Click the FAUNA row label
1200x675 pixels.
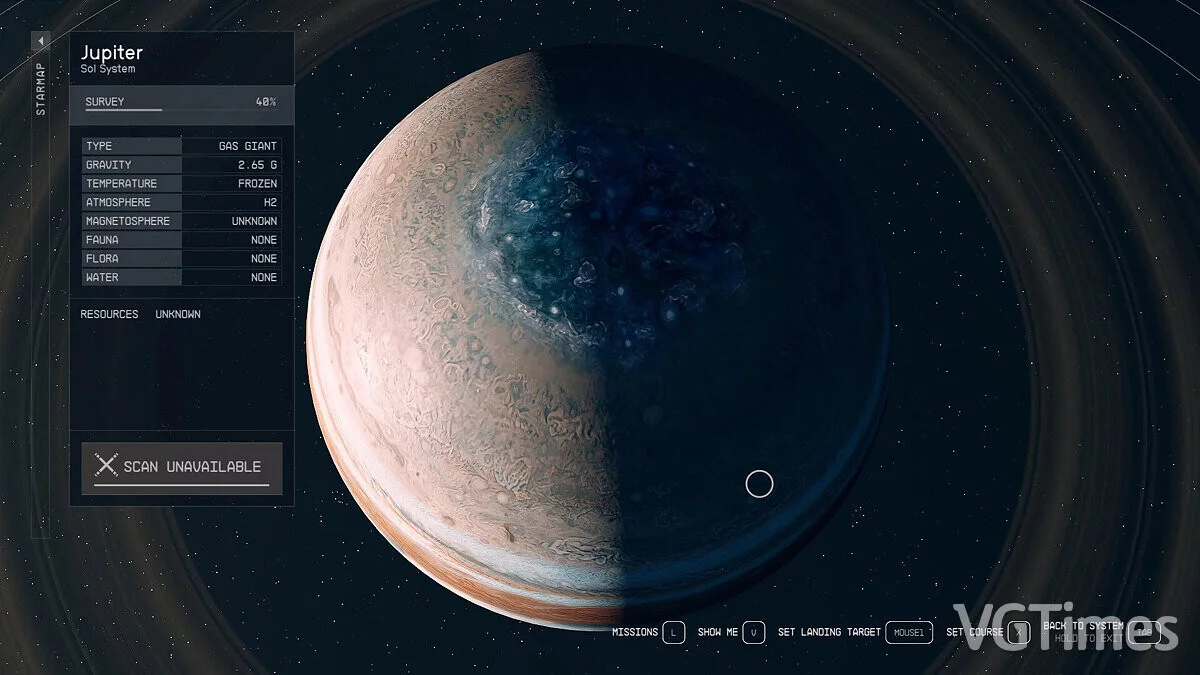pos(102,240)
